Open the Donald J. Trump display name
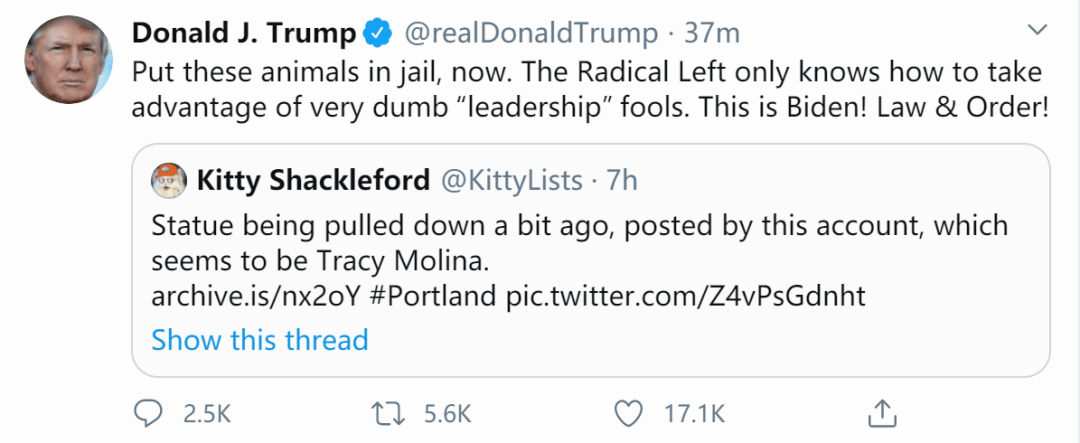 click(x=244, y=34)
